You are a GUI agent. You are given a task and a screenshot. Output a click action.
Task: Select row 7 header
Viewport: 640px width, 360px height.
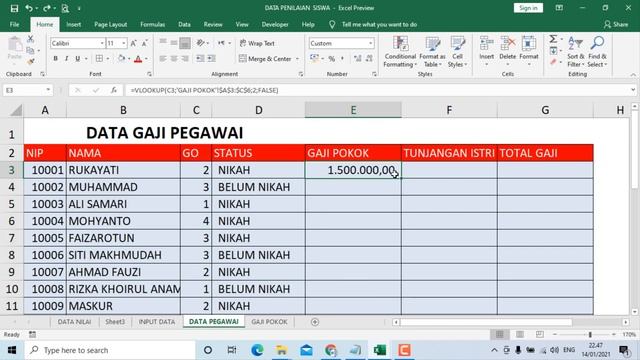[11, 238]
